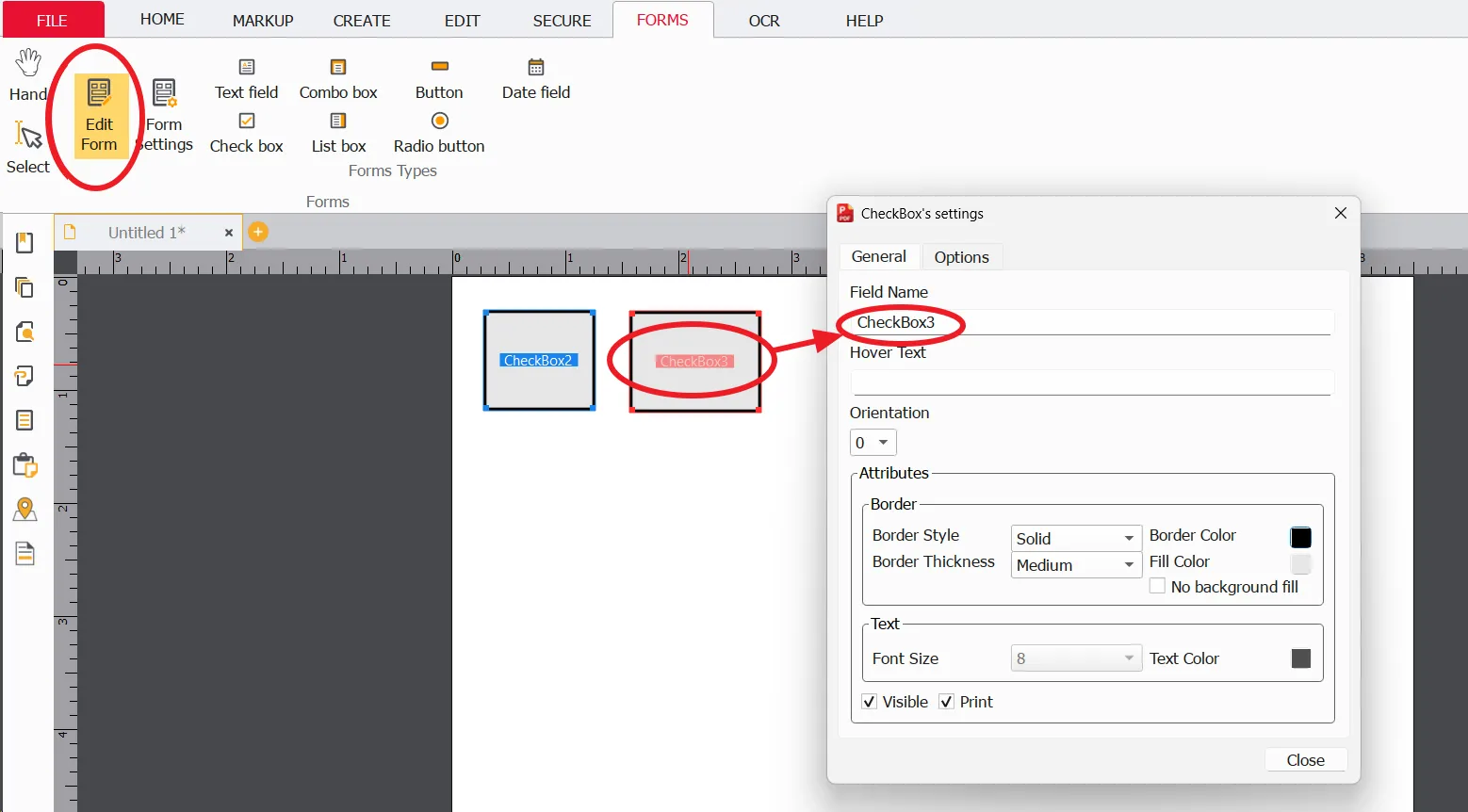The width and height of the screenshot is (1468, 812).
Task: Select the CheckBox3 form field
Action: tap(694, 362)
